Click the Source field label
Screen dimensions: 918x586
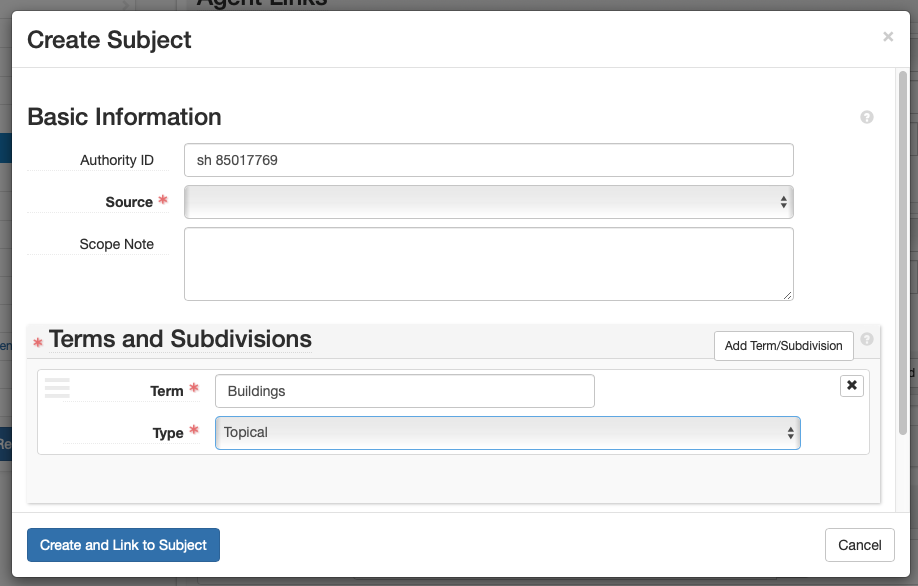click(x=129, y=202)
